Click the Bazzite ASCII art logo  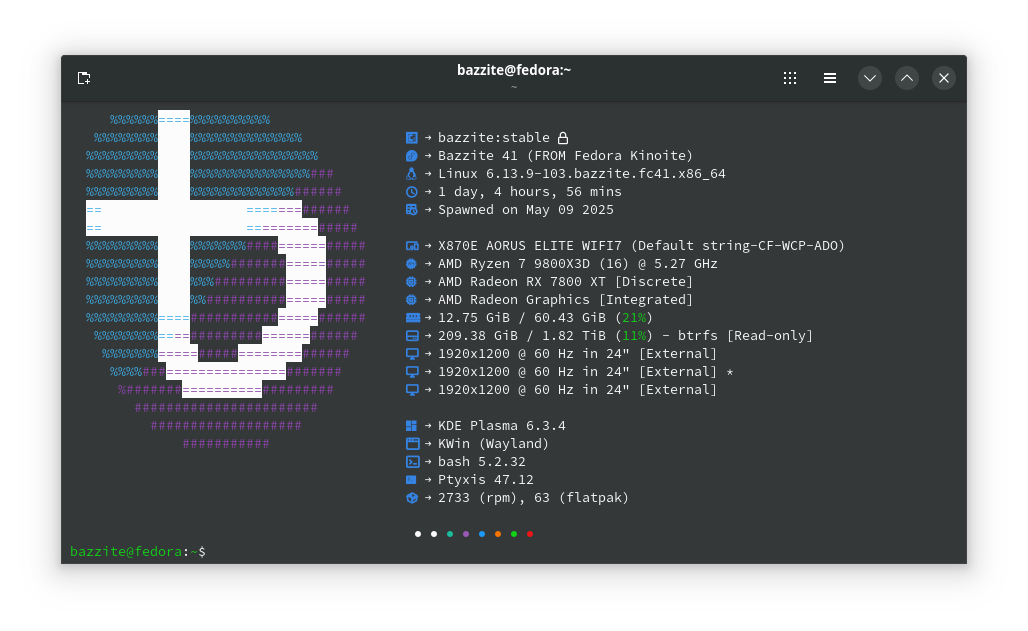(x=226, y=281)
